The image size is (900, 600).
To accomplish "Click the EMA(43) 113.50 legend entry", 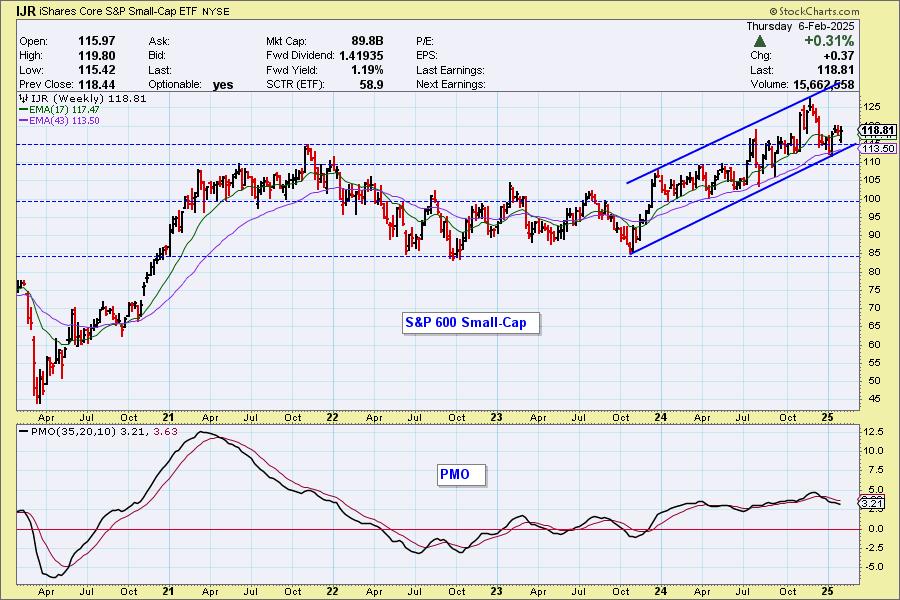I will [x=59, y=121].
